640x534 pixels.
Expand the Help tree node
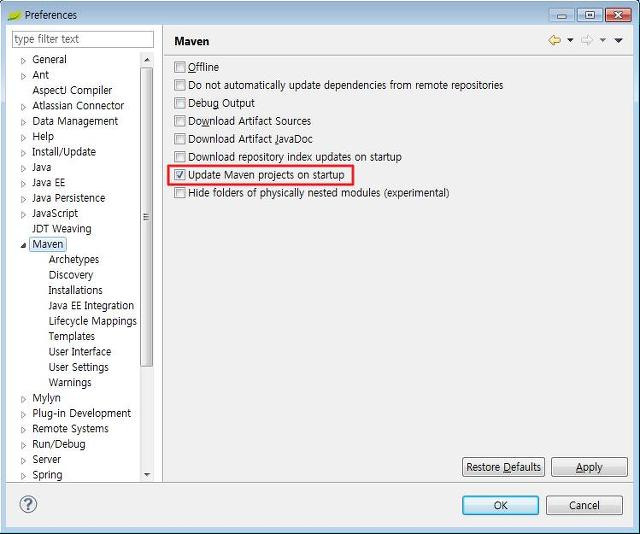(23, 138)
